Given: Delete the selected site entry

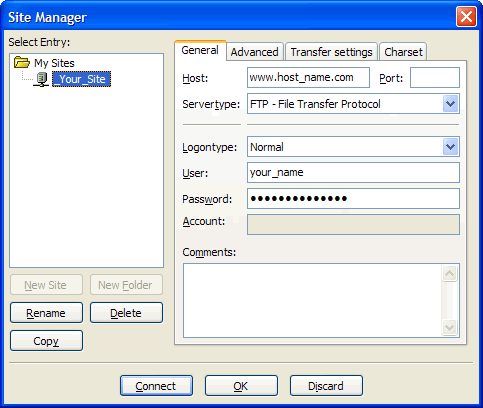Looking at the screenshot, I should 126,313.
